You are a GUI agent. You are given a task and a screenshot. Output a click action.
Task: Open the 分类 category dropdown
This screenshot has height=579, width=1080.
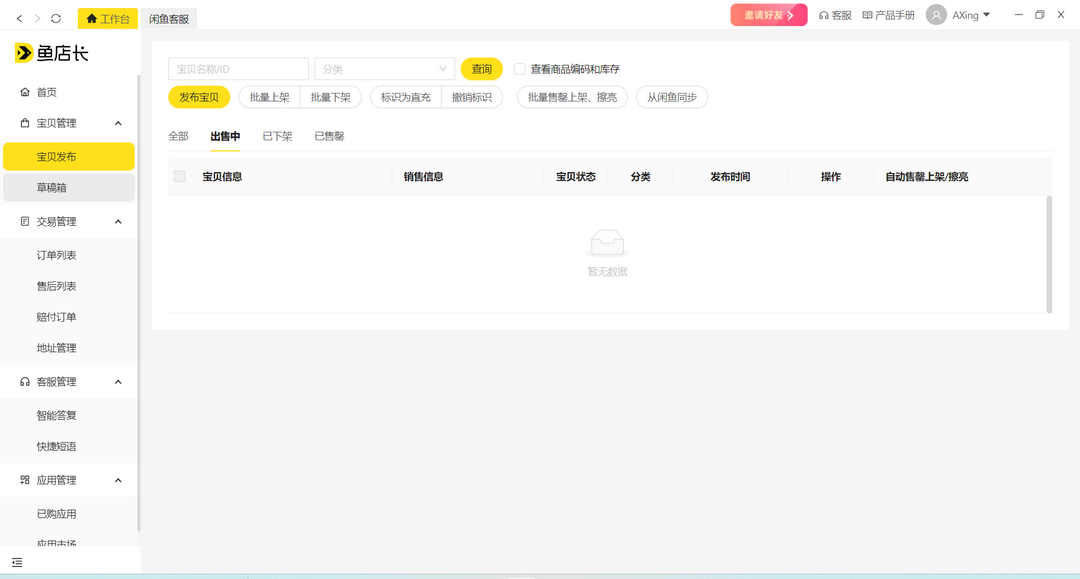(x=384, y=68)
